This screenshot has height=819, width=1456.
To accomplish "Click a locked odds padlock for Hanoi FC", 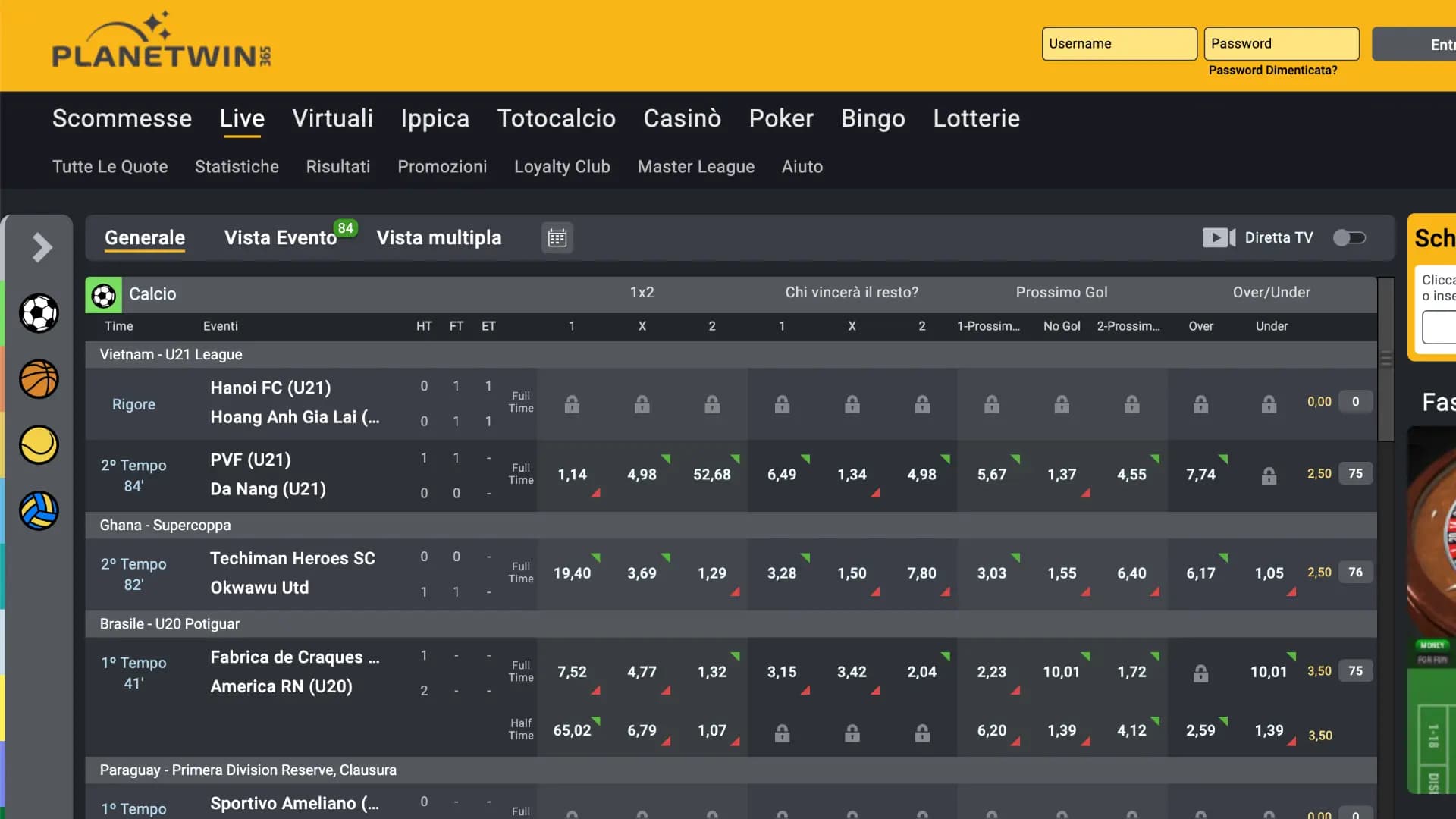I will tap(573, 404).
